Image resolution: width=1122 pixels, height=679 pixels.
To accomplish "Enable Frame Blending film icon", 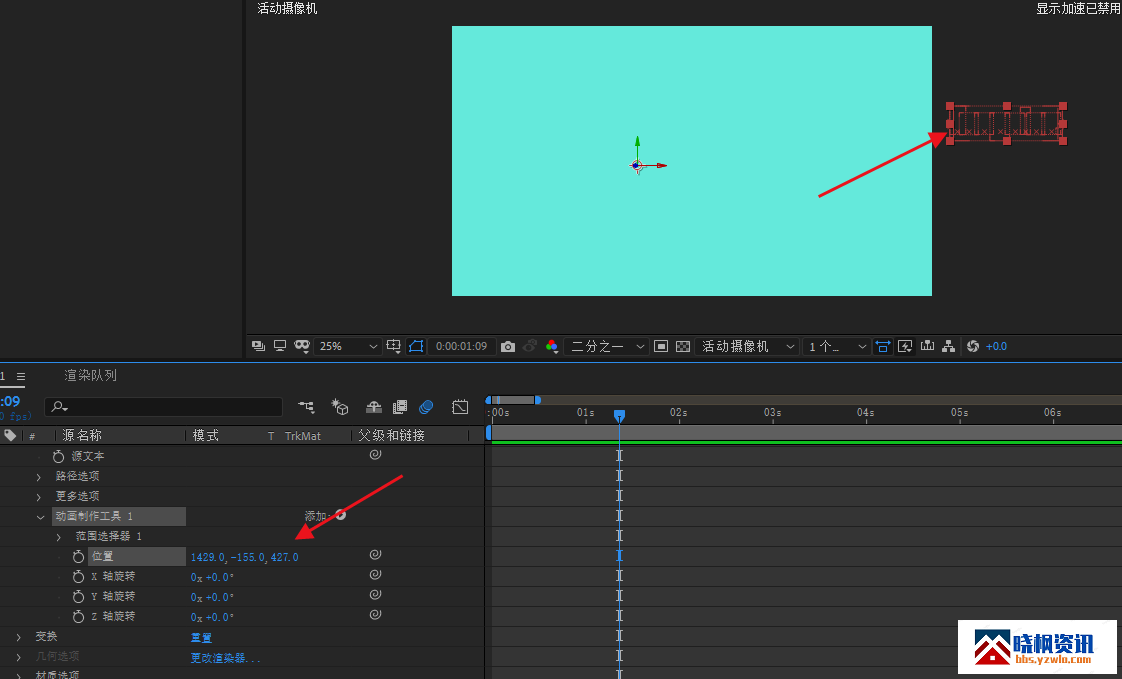I will [400, 407].
